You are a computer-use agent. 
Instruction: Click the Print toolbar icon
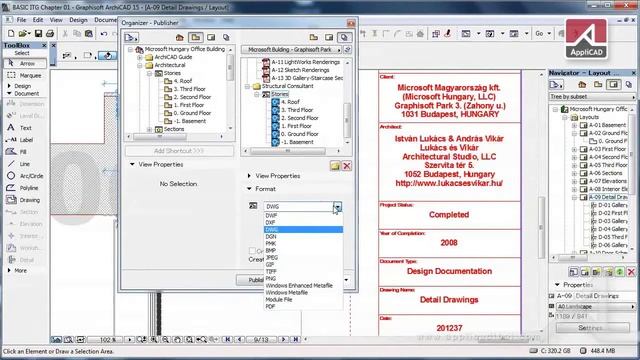click(50, 33)
